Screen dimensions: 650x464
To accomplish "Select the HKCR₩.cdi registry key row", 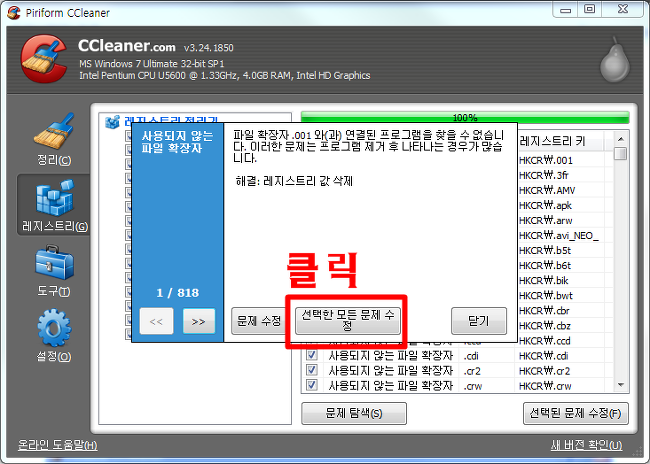I will point(543,356).
